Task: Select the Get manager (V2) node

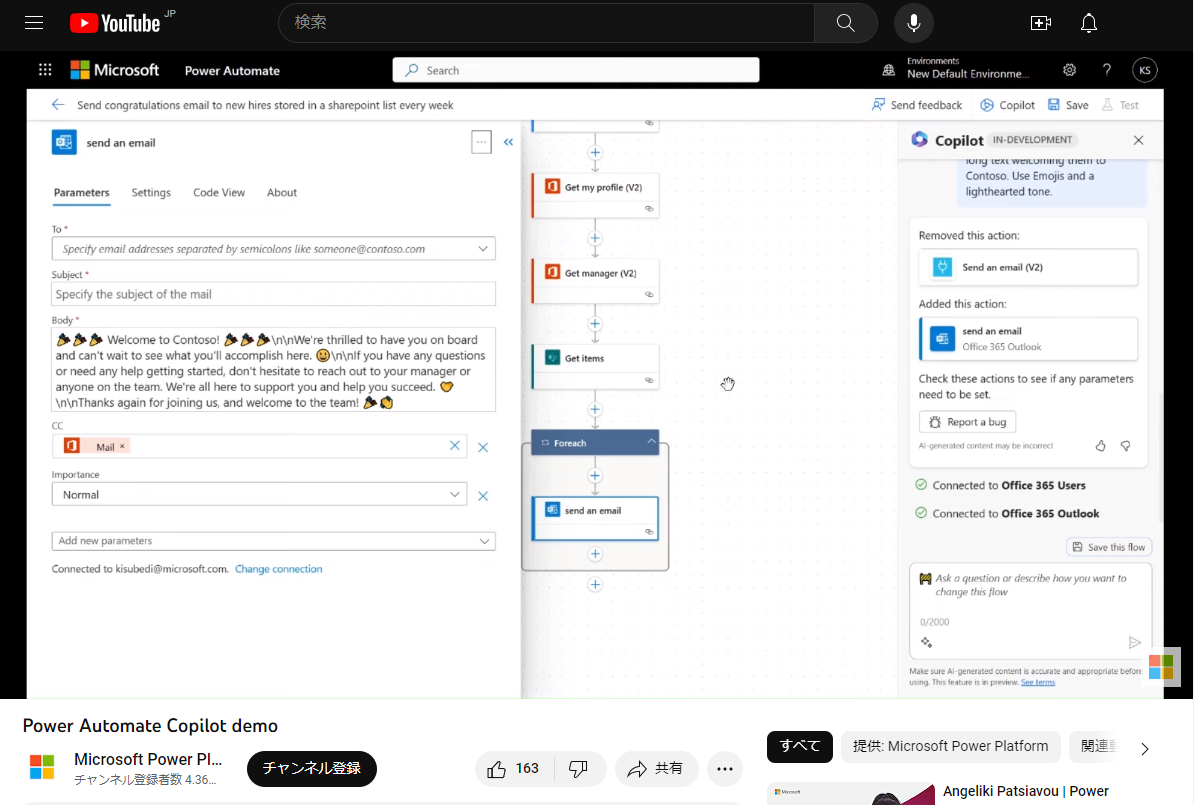Action: (x=595, y=281)
